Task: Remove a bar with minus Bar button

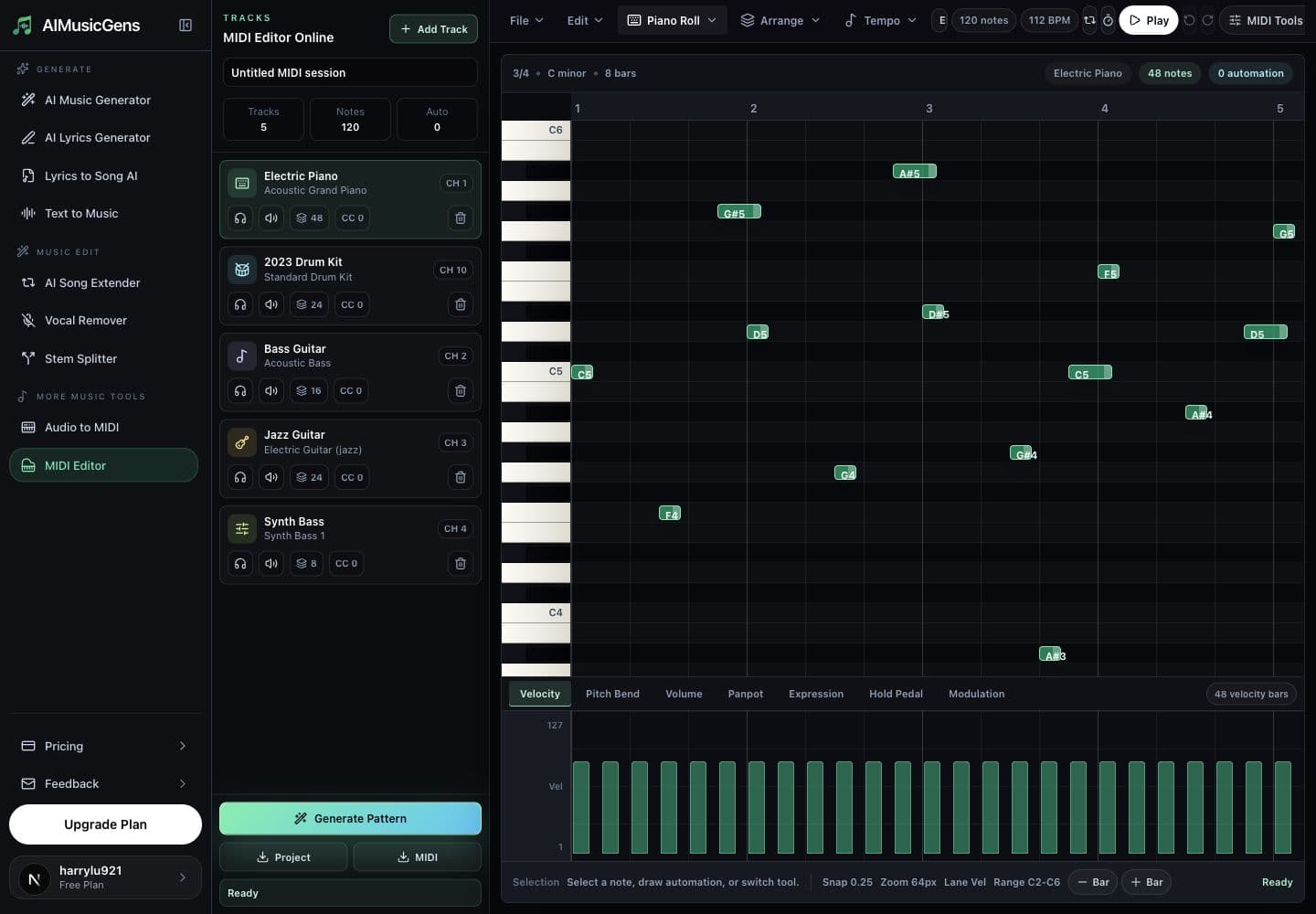Action: [1093, 882]
